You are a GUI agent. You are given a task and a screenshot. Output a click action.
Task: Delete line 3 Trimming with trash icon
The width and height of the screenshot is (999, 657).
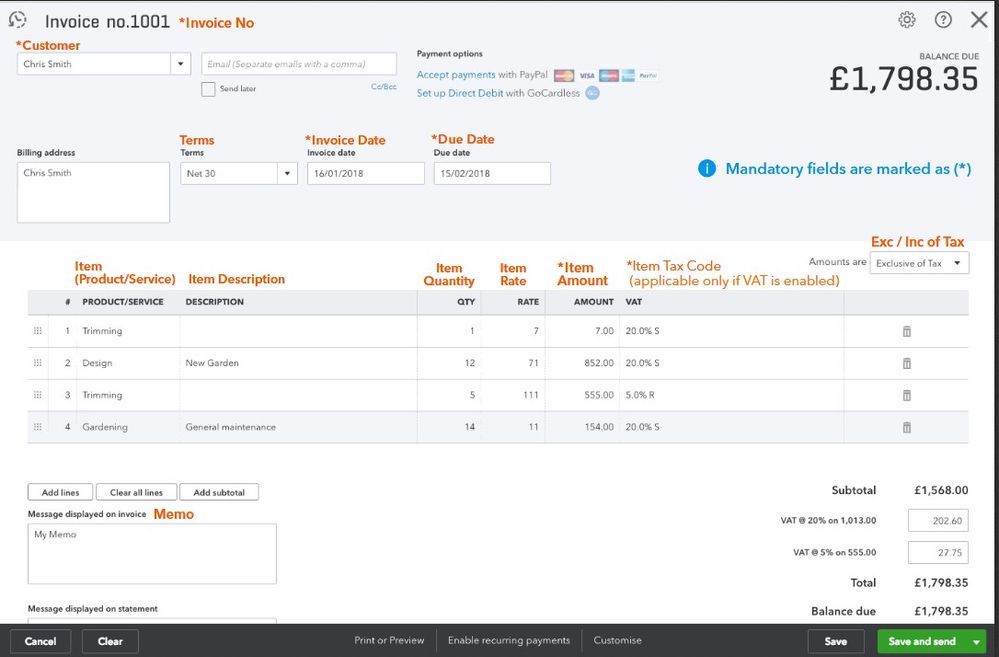pyautogui.click(x=907, y=395)
